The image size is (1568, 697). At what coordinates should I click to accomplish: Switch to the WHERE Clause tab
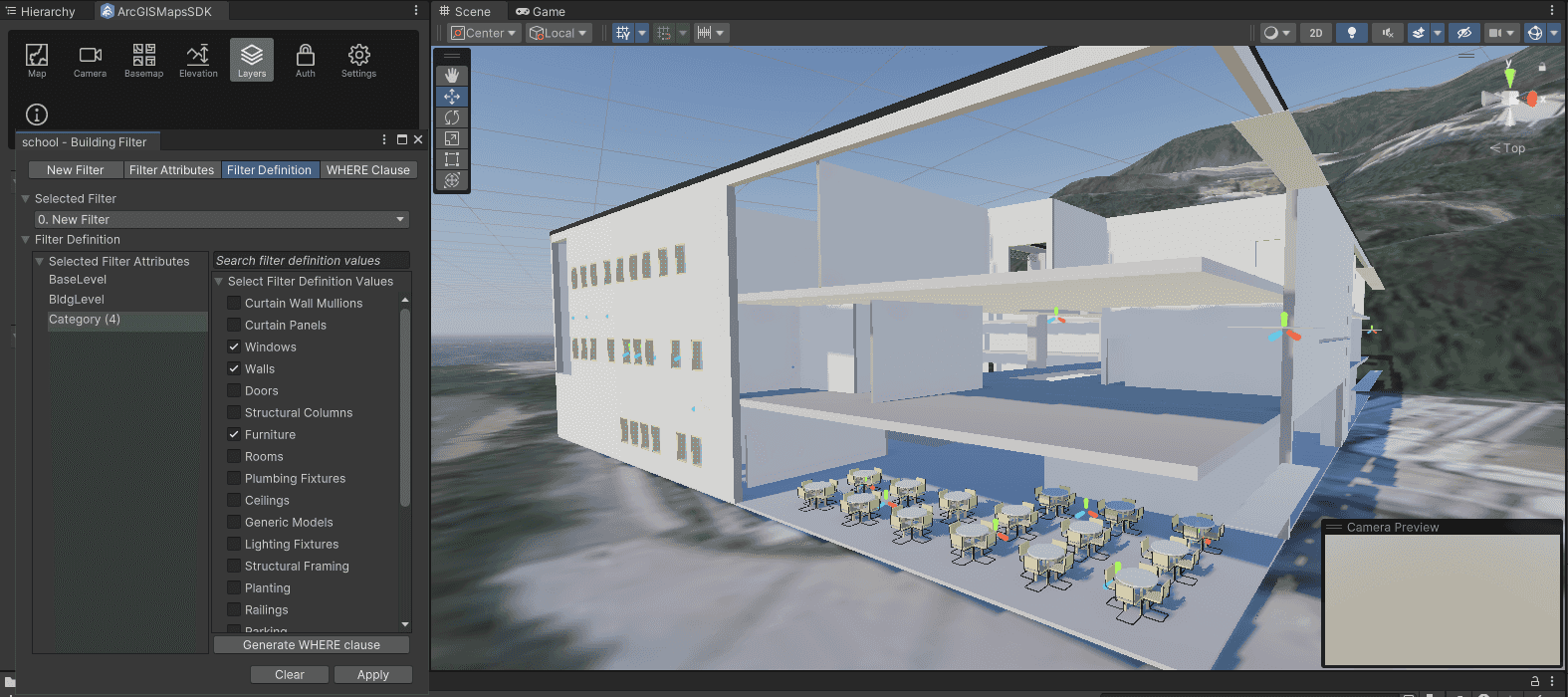pos(367,170)
